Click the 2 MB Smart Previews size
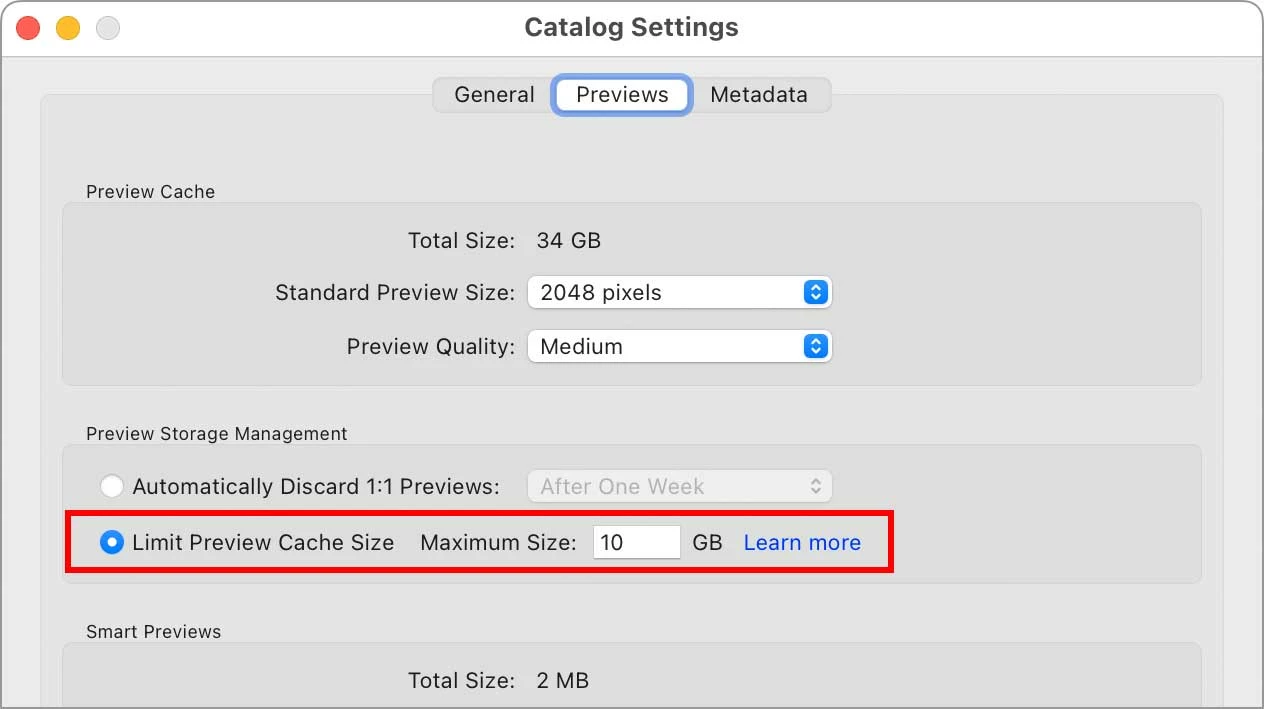The height and width of the screenshot is (709, 1264). pos(562,681)
